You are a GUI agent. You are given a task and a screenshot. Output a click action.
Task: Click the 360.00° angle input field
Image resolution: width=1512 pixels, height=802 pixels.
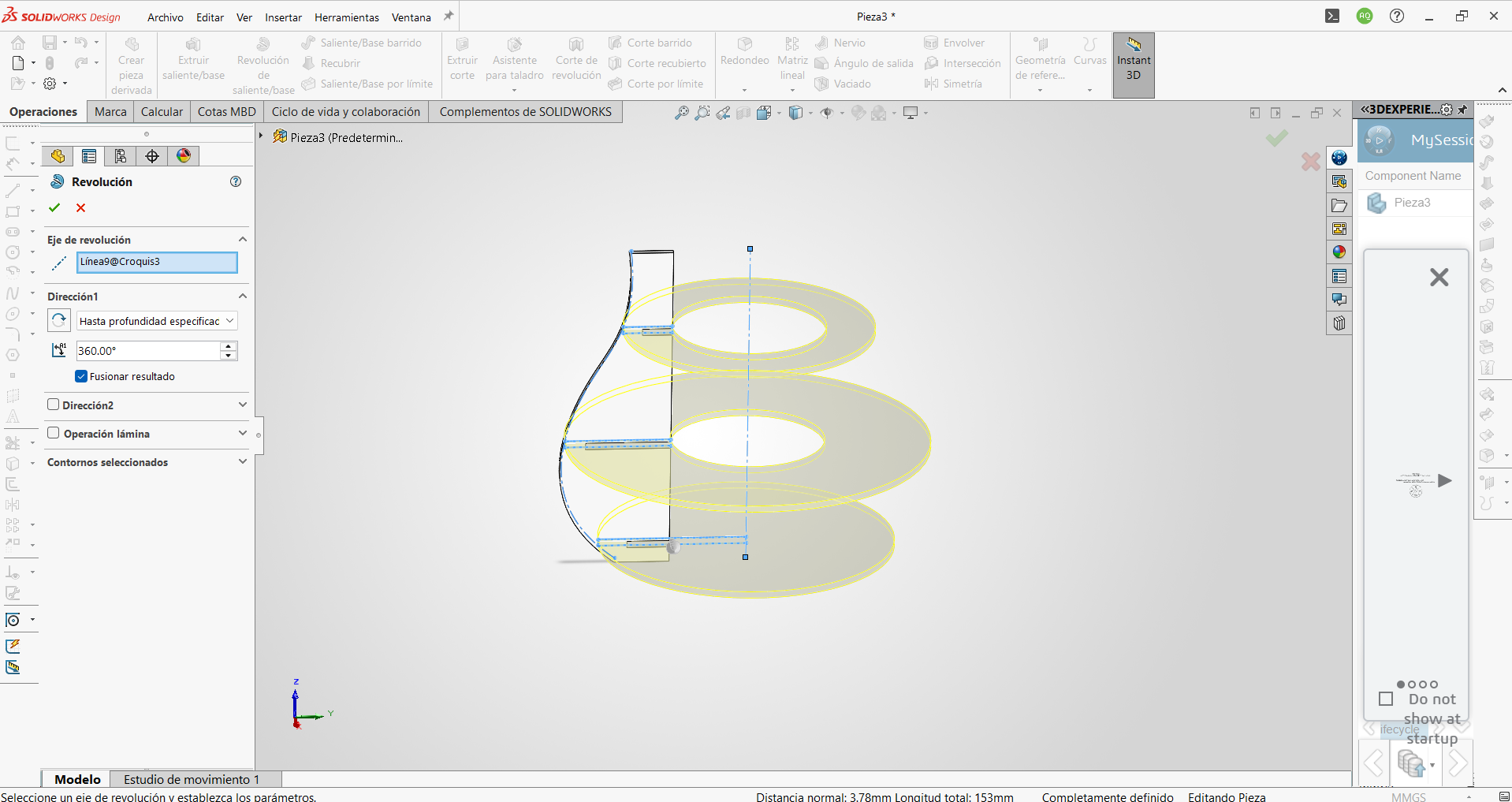click(148, 351)
